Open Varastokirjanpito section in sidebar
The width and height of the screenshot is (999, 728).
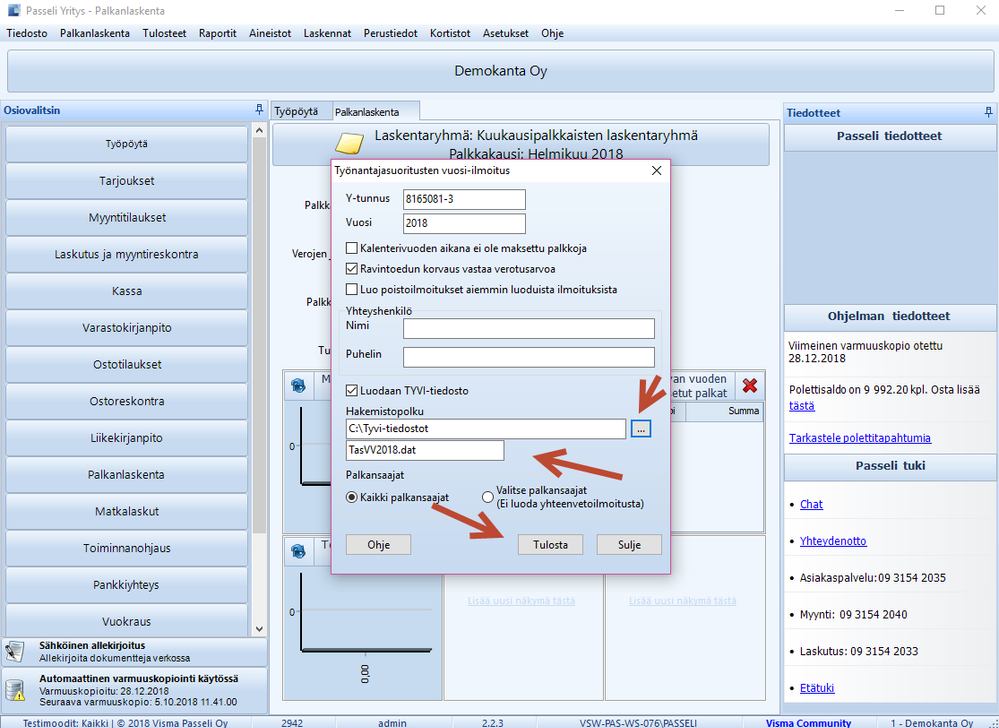(x=127, y=327)
